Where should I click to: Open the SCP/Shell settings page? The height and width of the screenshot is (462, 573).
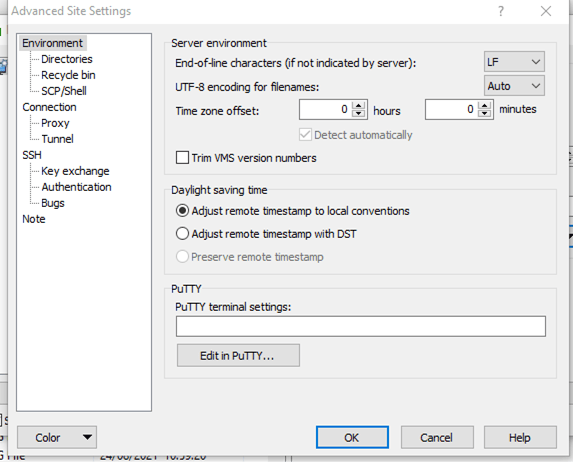coord(64,91)
